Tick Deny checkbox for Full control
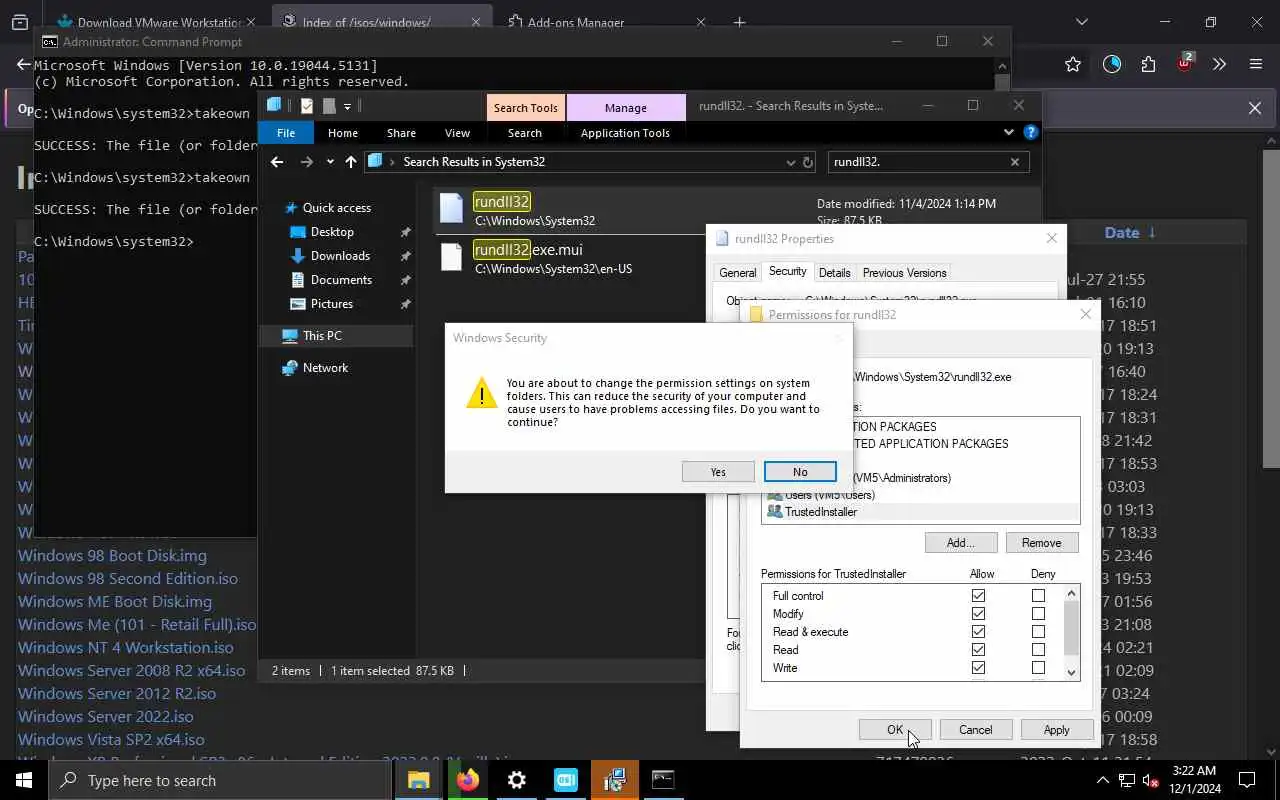 point(1038,596)
